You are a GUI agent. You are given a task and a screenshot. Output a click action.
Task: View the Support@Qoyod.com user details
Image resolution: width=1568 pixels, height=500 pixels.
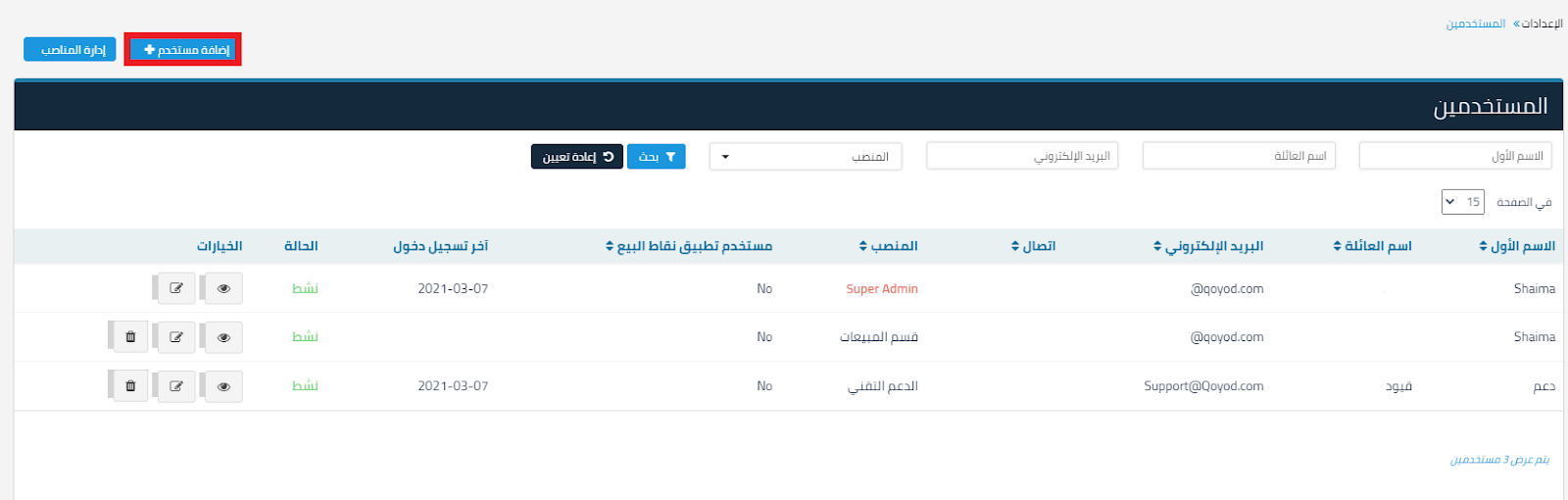[x=223, y=386]
